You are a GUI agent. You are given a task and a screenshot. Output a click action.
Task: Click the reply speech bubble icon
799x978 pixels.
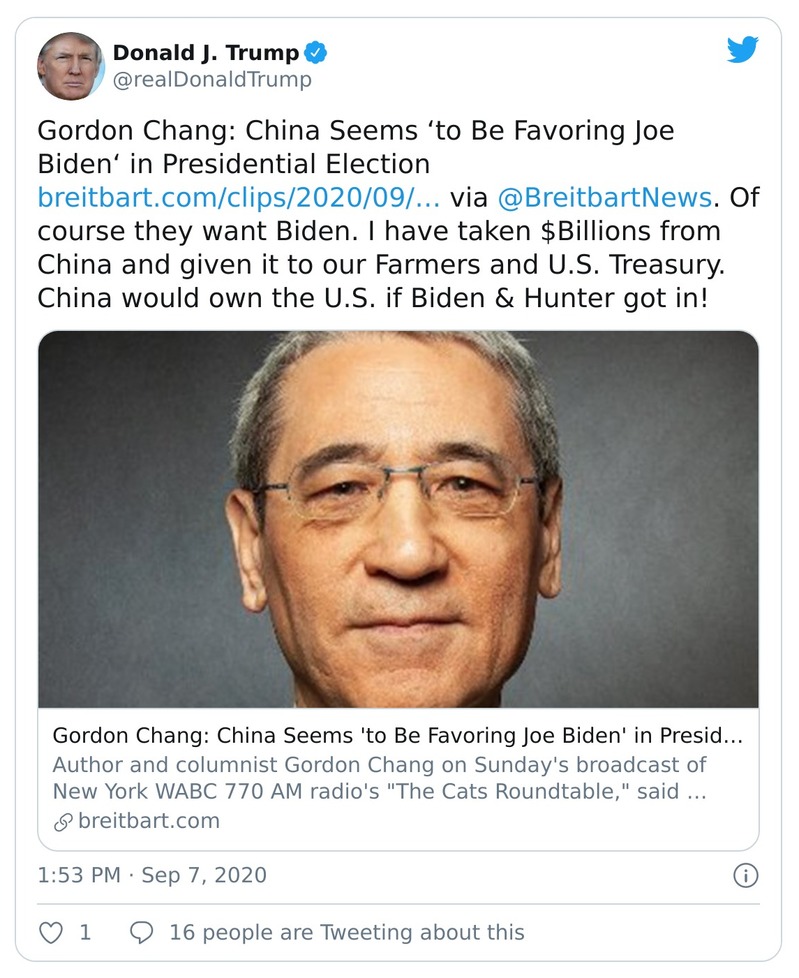(x=143, y=932)
